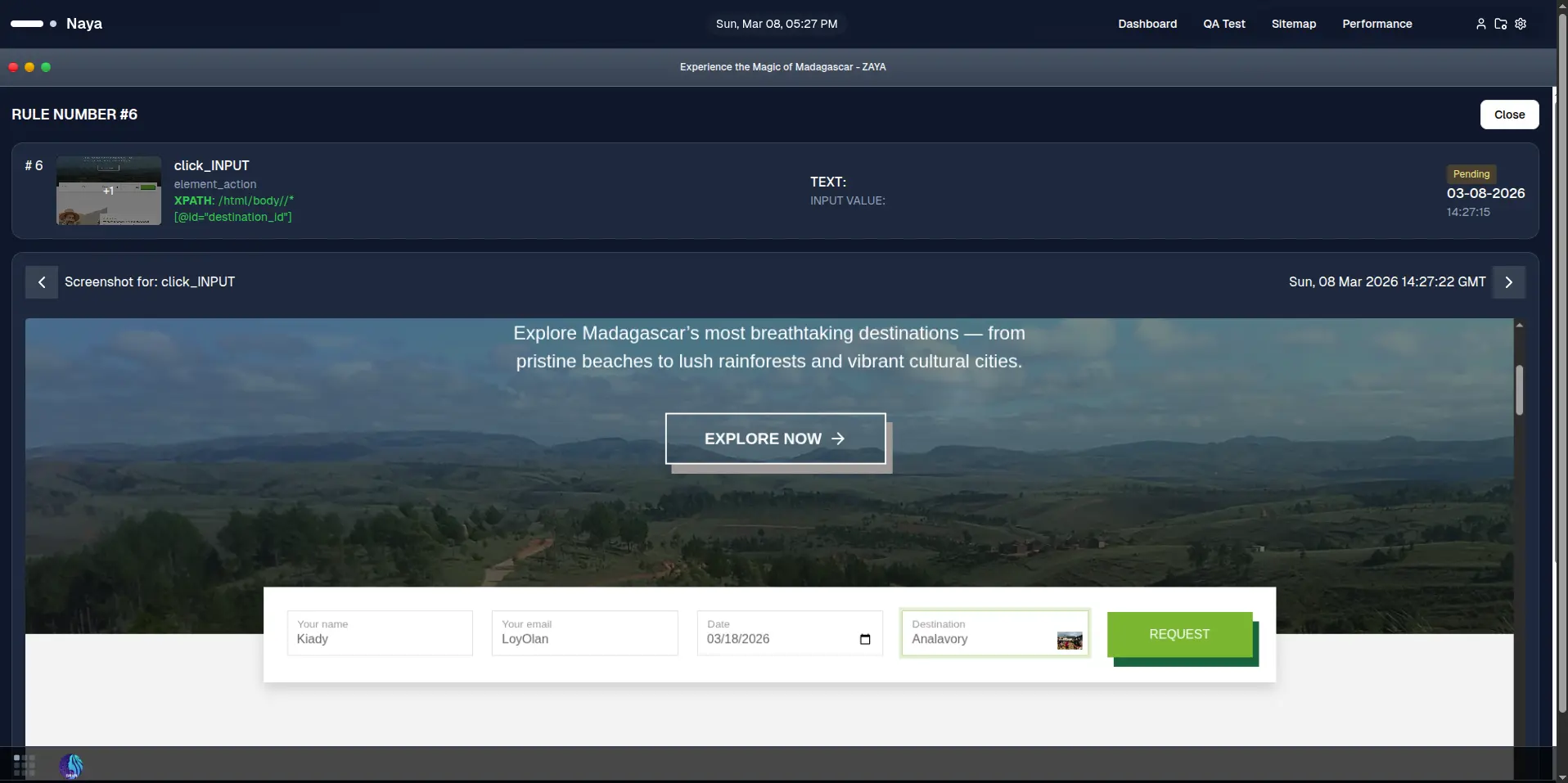Switch to the QA Test page
Viewport: 1568px width, 783px height.
pyautogui.click(x=1223, y=24)
